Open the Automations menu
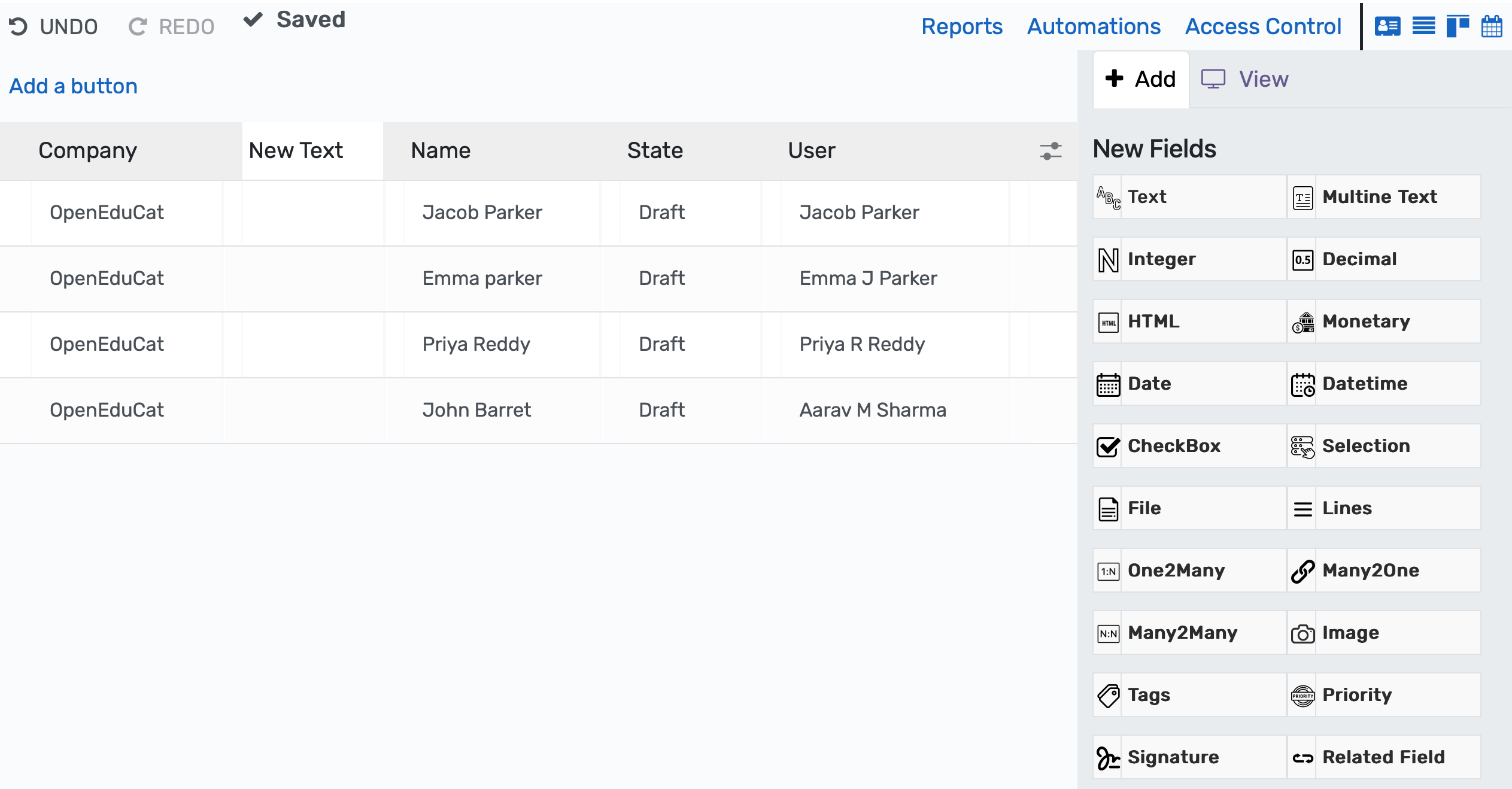This screenshot has width=1512, height=789. pyautogui.click(x=1094, y=26)
